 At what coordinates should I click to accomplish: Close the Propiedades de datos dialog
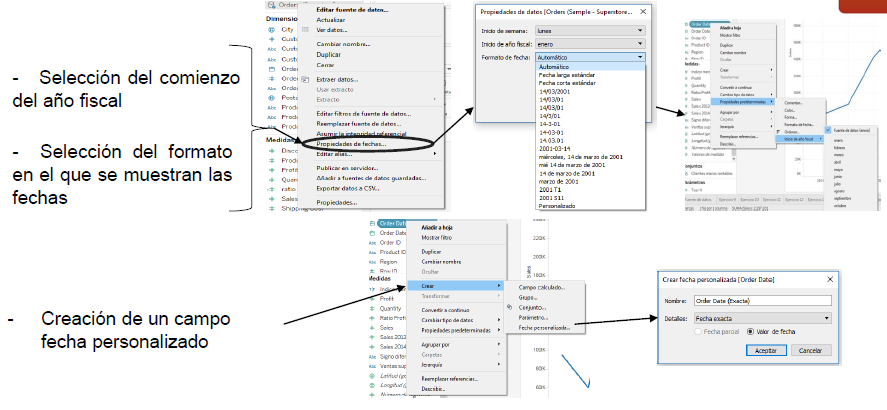[x=643, y=11]
